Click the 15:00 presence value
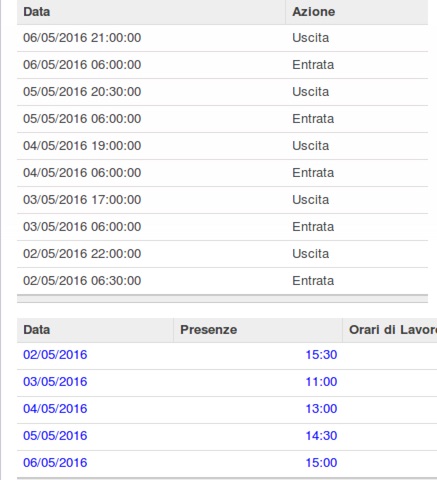Image resolution: width=437 pixels, height=480 pixels. click(x=321, y=463)
